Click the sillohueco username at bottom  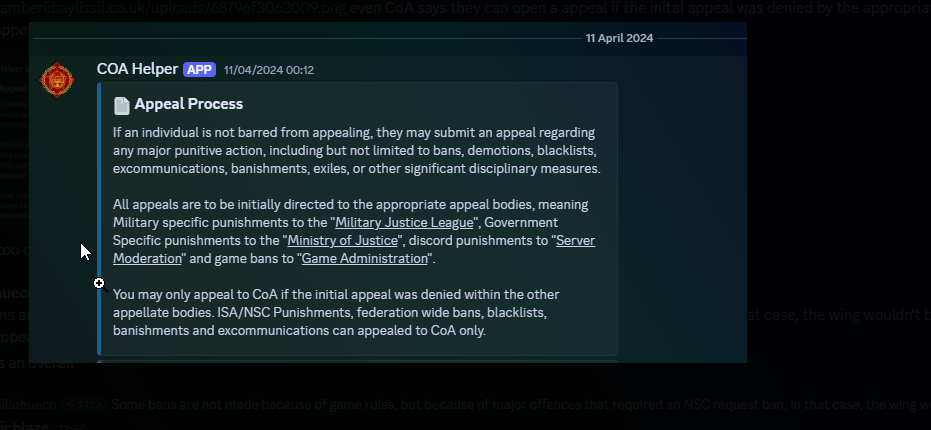tap(28, 405)
